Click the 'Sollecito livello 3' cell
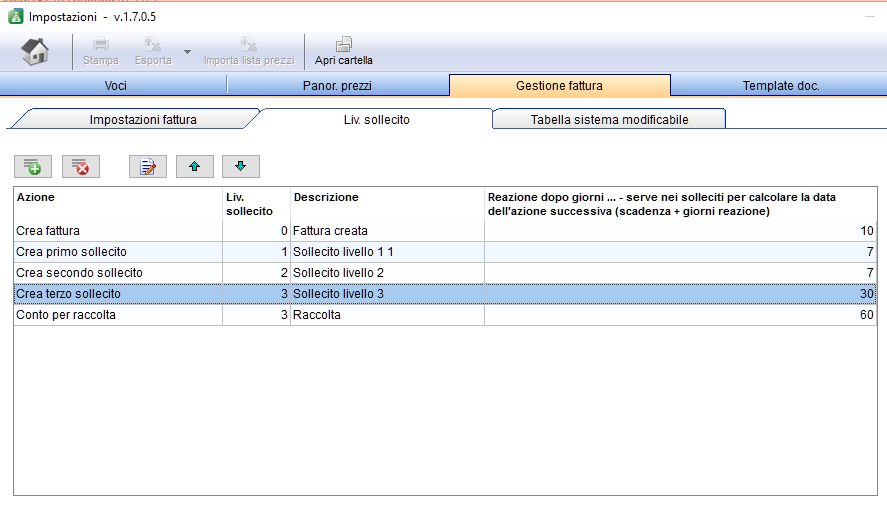The image size is (887, 507). (x=387, y=294)
